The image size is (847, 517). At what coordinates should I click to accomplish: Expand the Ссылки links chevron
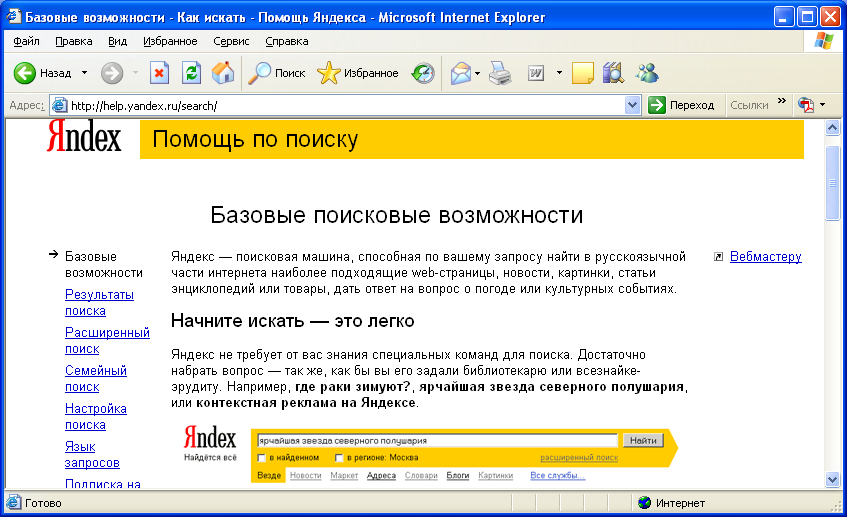pos(782,101)
